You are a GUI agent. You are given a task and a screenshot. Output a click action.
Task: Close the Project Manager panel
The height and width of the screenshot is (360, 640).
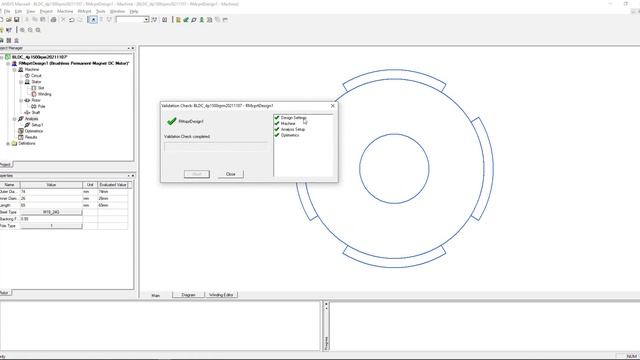(x=133, y=48)
